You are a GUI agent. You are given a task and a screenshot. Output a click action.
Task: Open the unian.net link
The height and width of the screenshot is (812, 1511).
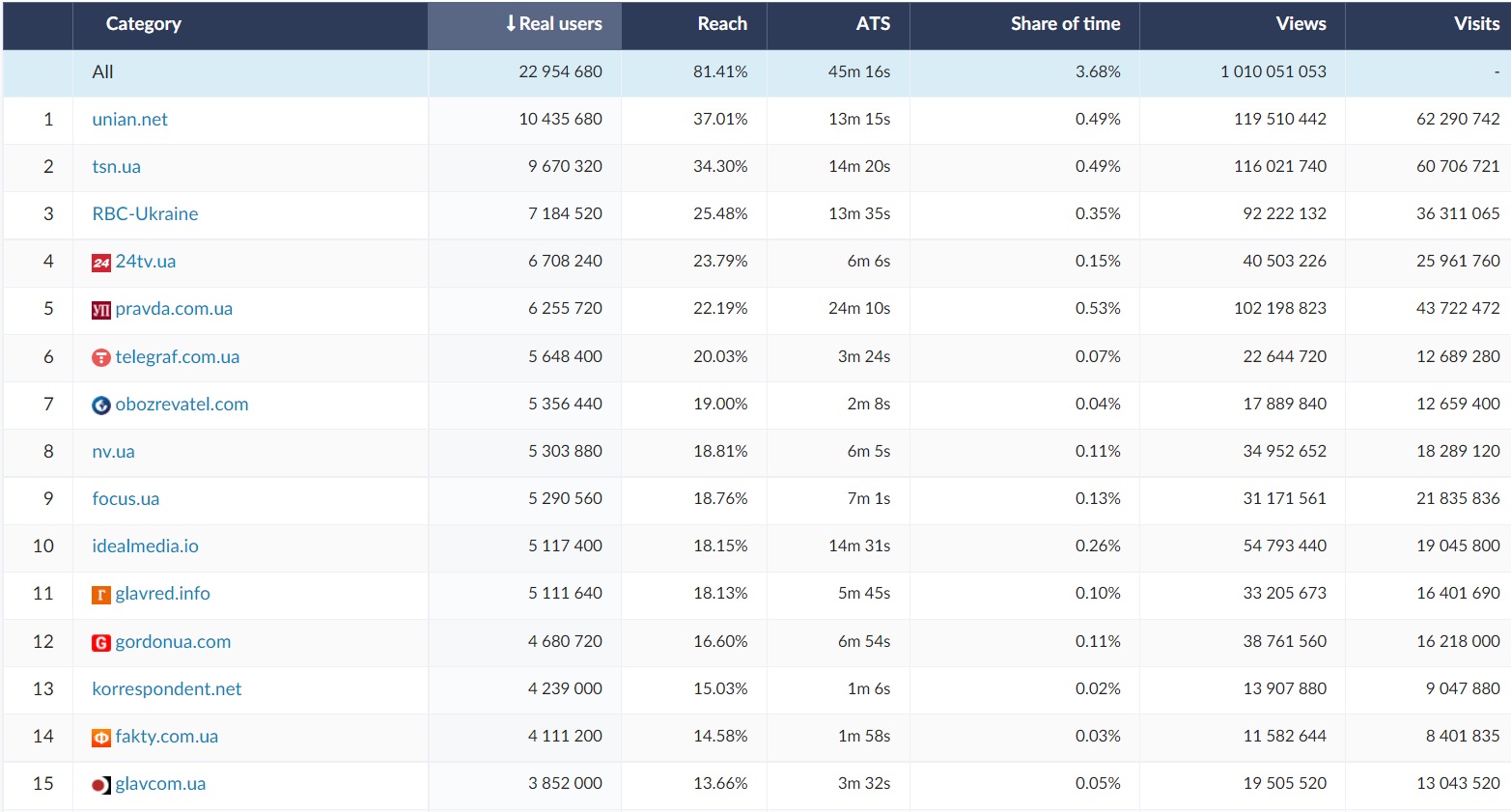point(129,120)
